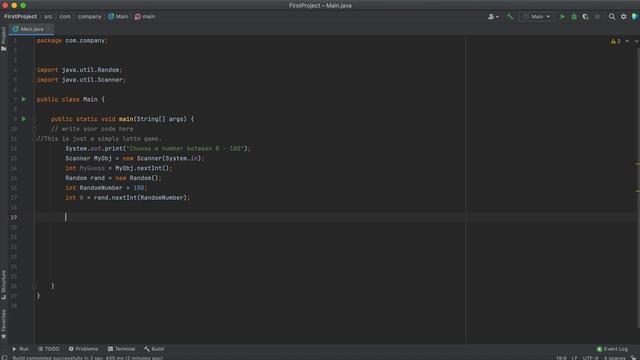
Task: Open the Problems tool window
Action: 83,349
